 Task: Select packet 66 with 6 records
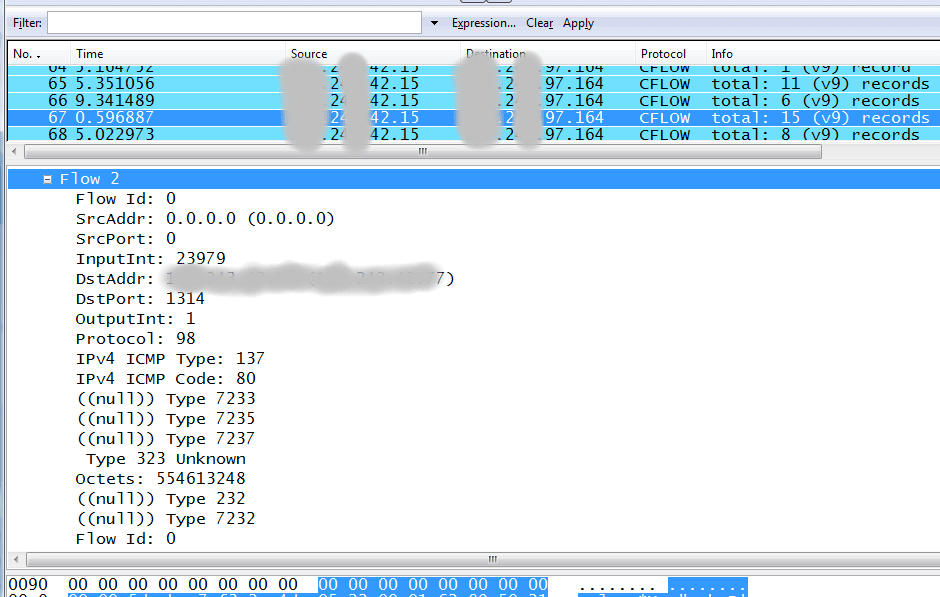[474, 100]
